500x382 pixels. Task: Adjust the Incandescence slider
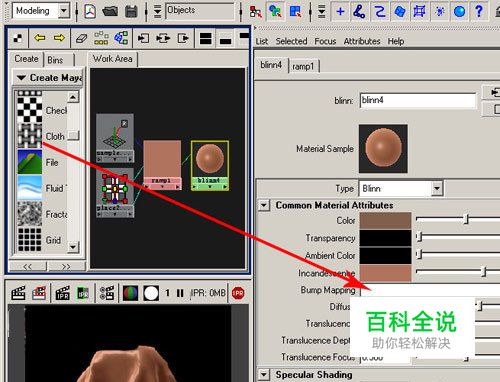point(483,272)
